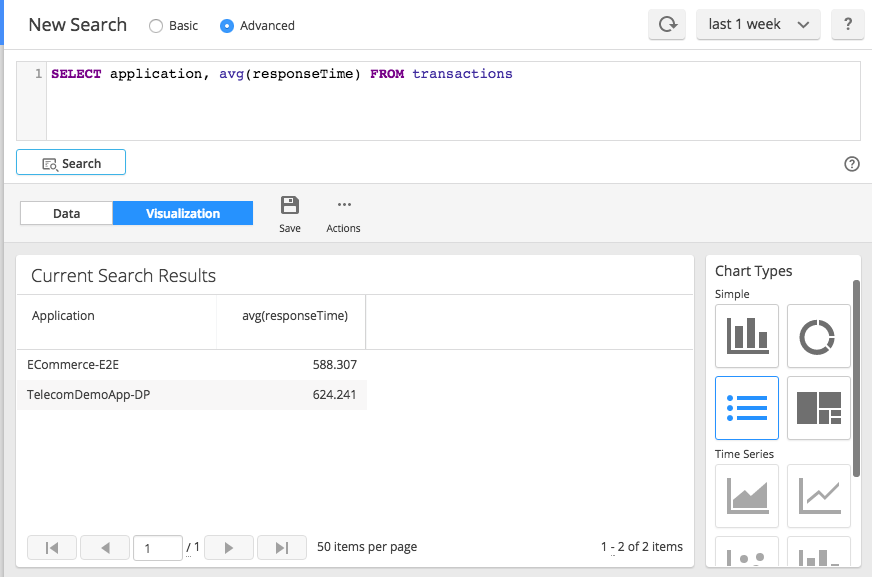Select the Advanced search mode radio
Viewport: 872px width, 577px height.
coord(227,26)
